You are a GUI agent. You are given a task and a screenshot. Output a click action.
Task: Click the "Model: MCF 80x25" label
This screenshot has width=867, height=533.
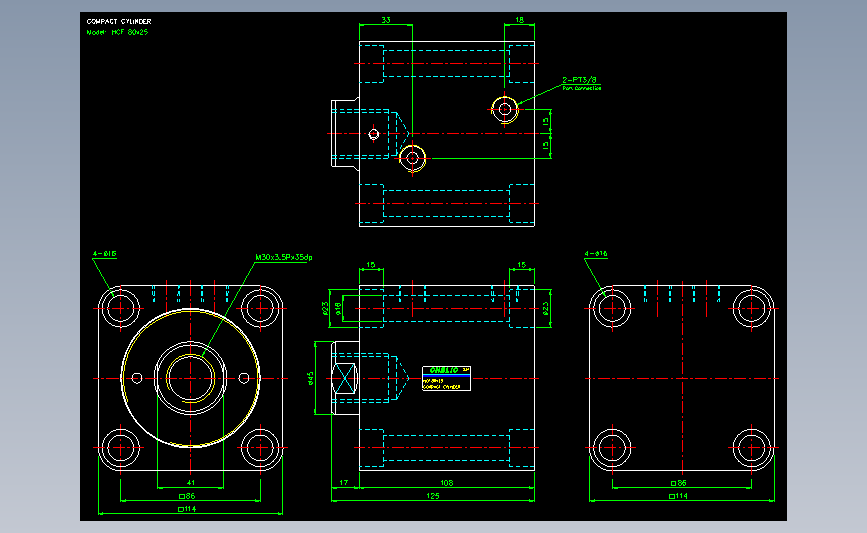point(117,32)
